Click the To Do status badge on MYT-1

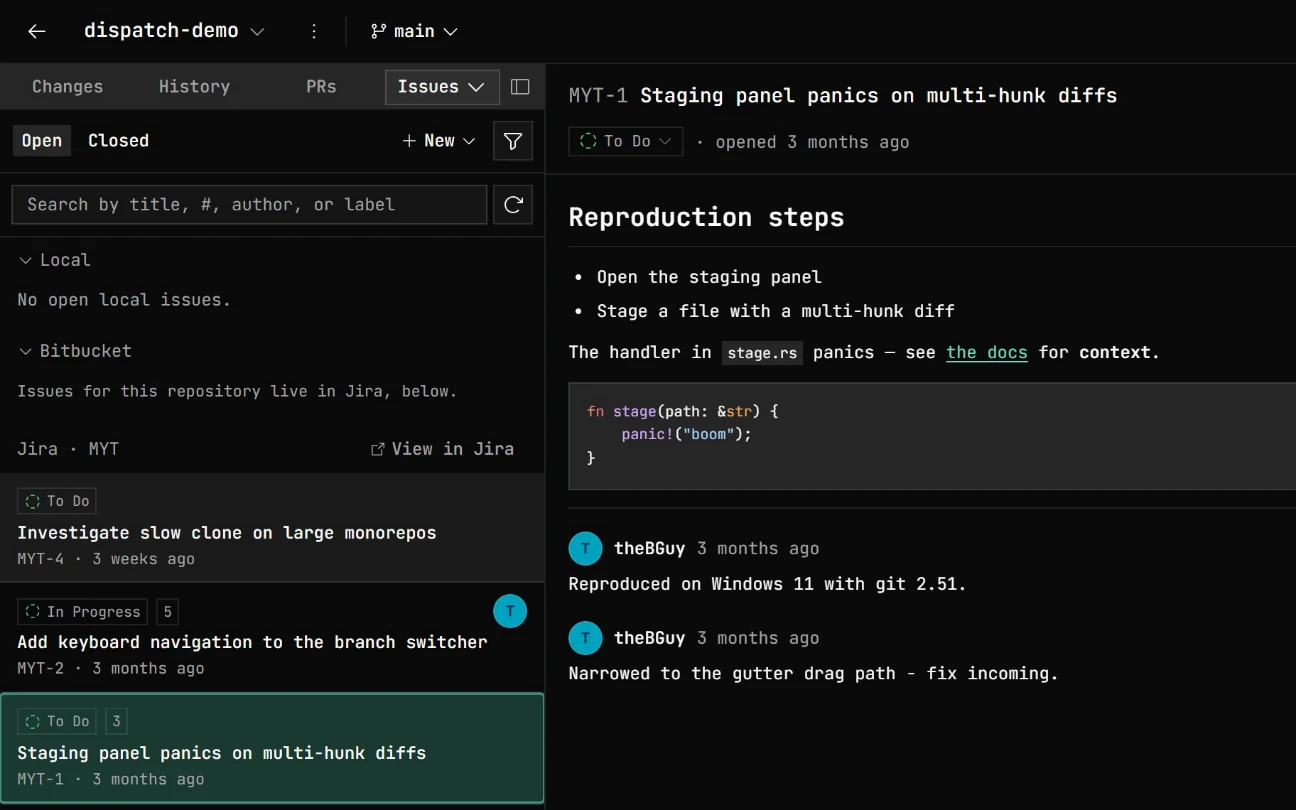tap(57, 721)
